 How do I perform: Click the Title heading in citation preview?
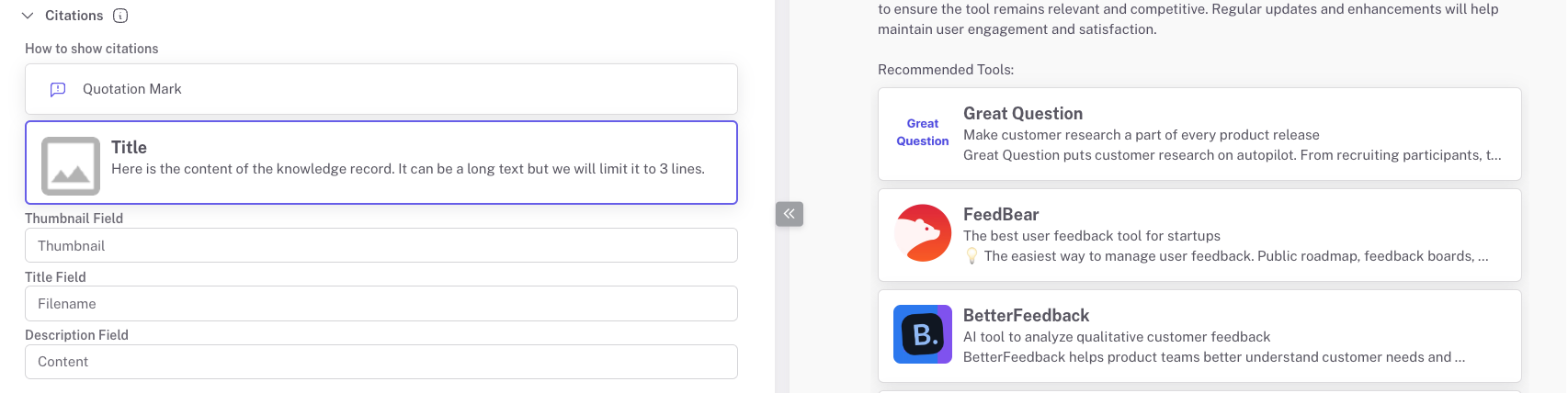coord(129,148)
